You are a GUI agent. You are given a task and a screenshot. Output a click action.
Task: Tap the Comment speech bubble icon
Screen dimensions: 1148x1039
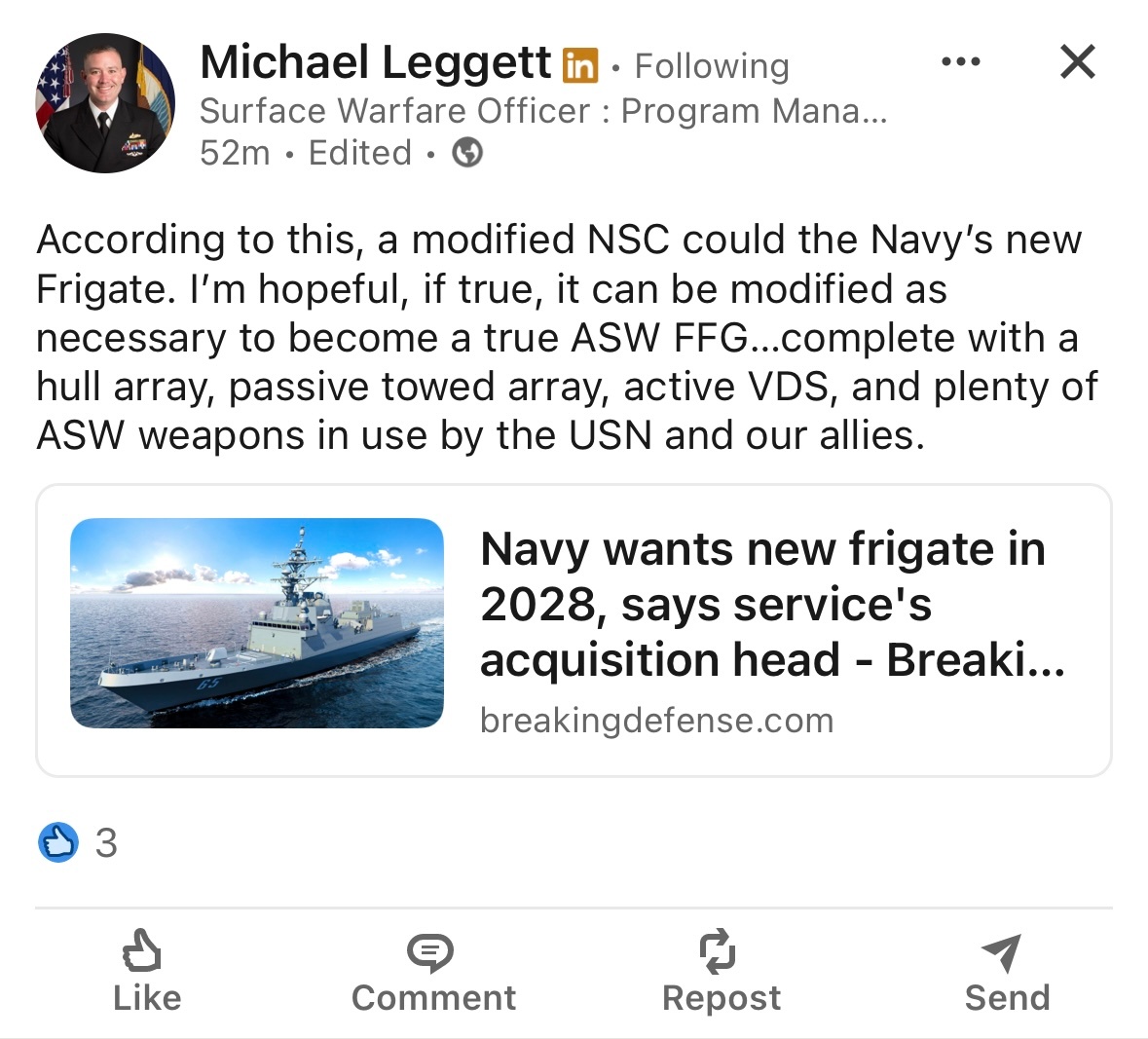tap(430, 950)
